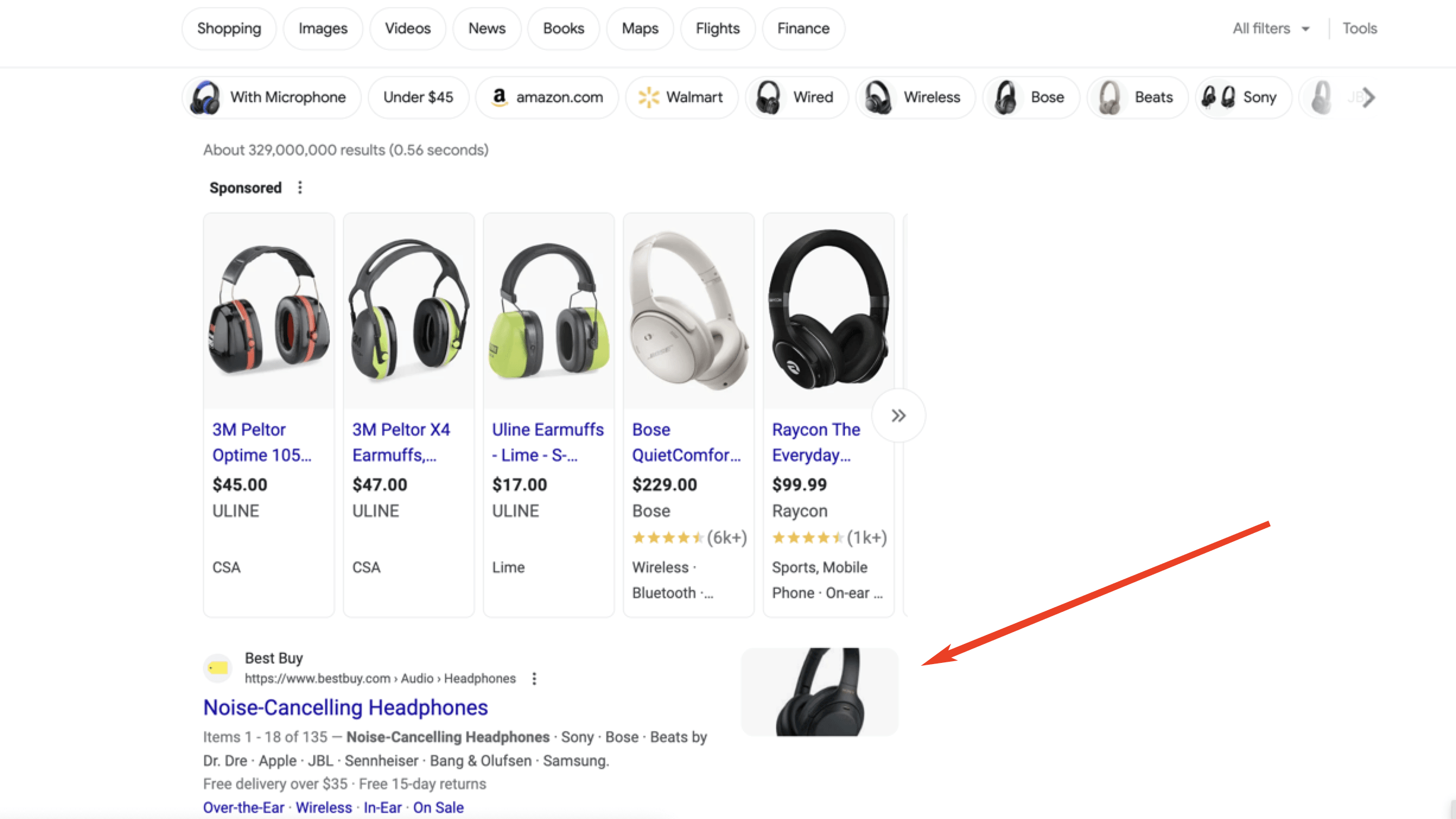The height and width of the screenshot is (819, 1456).
Task: Apply the Under $45 filter chip
Action: pos(418,97)
